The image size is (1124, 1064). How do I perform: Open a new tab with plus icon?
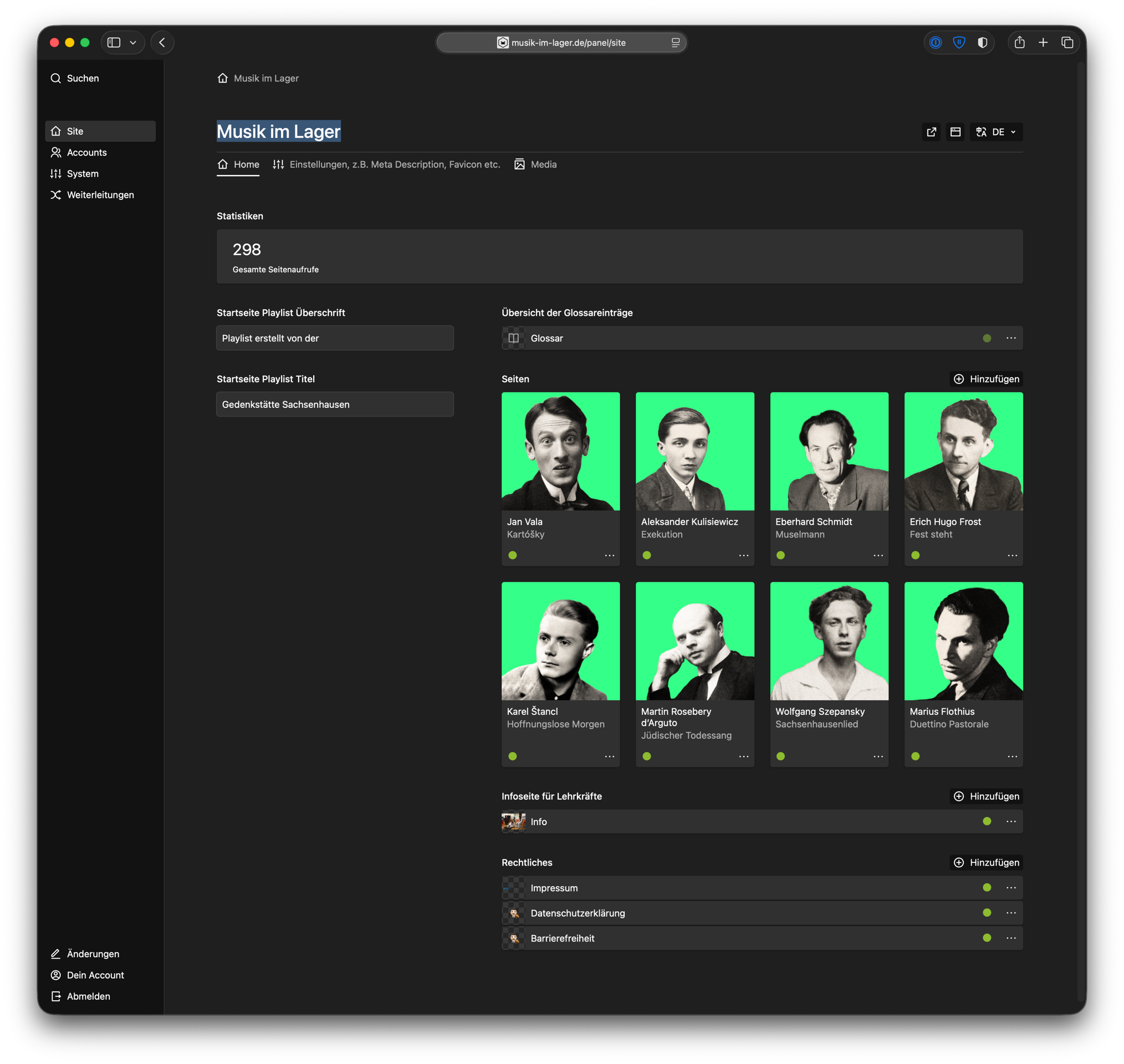(x=1043, y=43)
